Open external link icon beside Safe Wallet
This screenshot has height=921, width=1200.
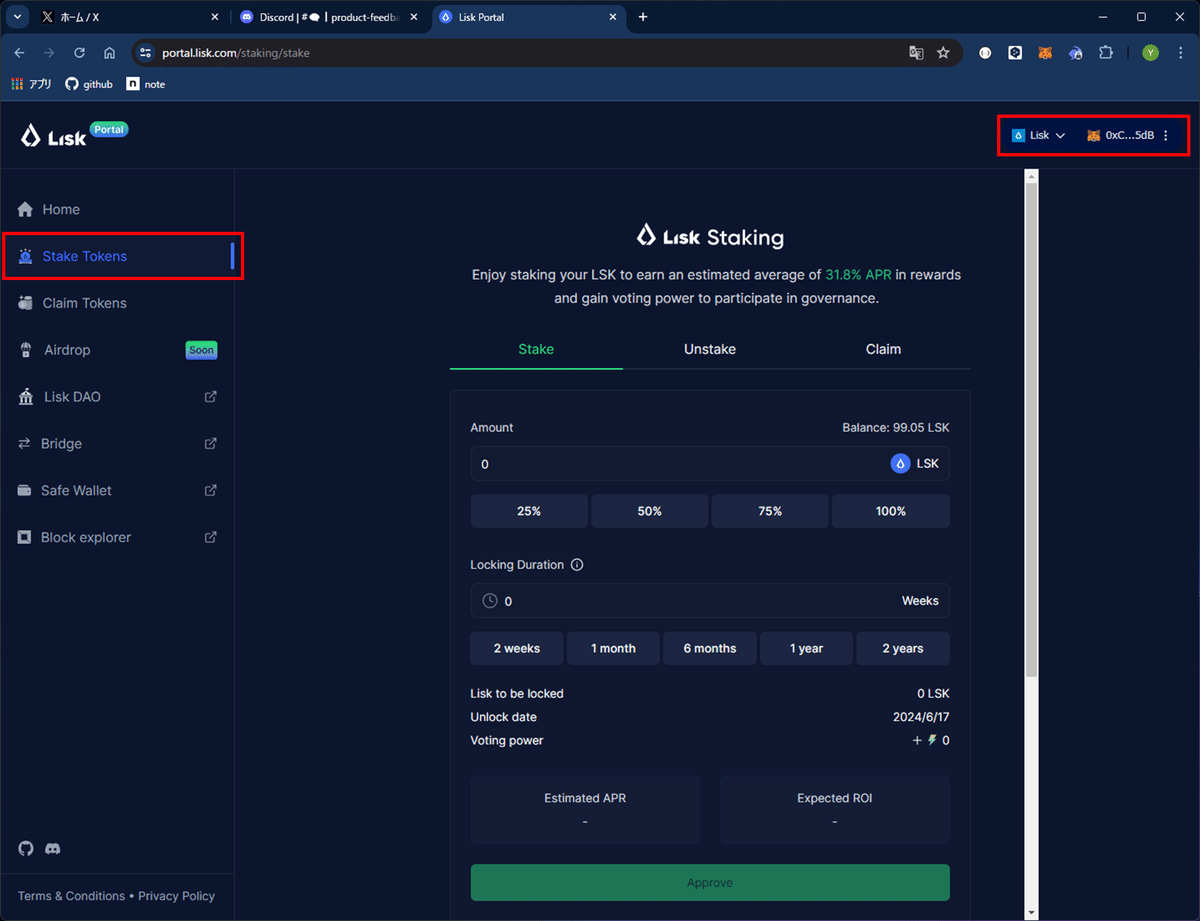211,490
